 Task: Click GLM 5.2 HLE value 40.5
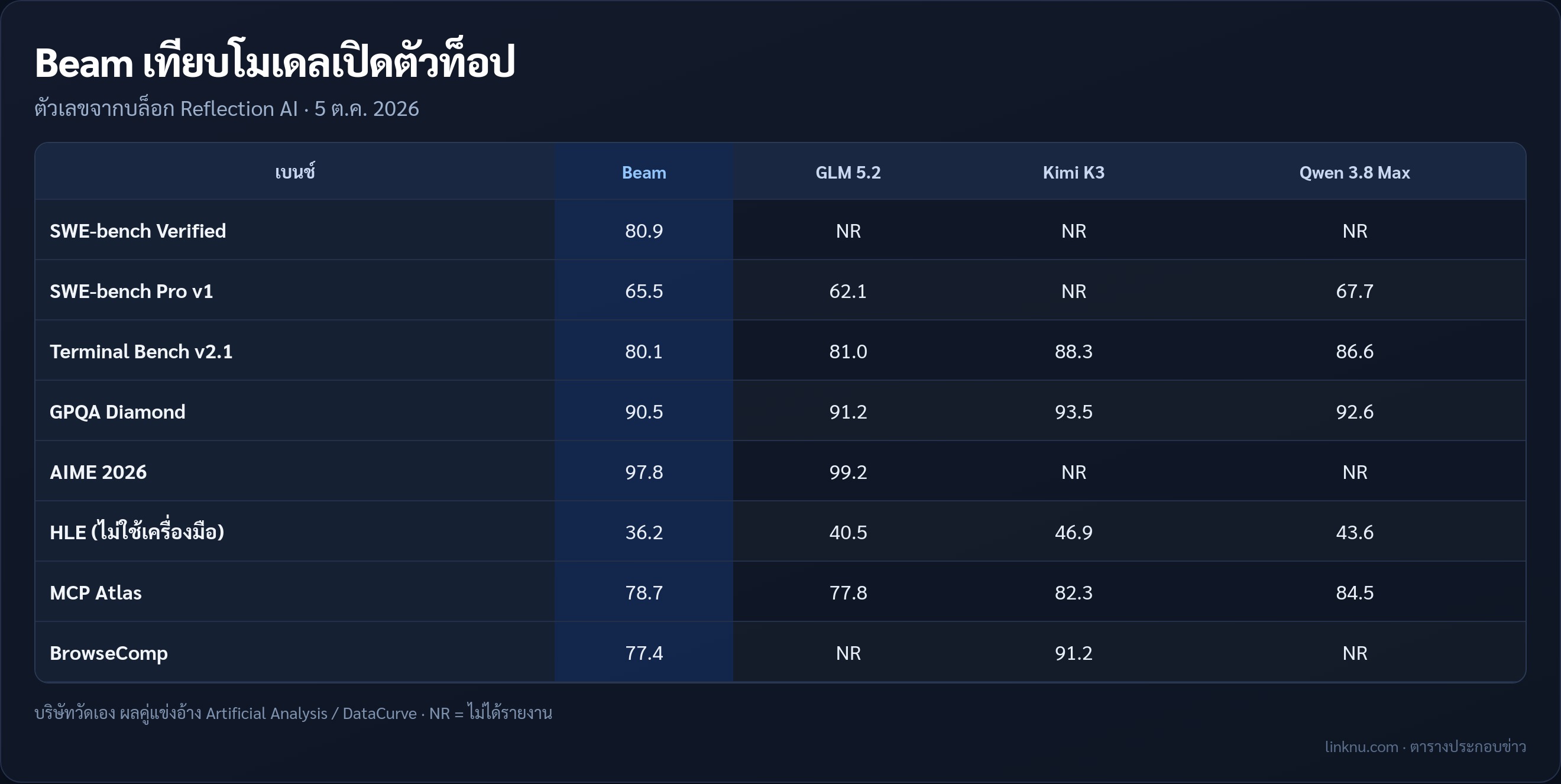click(x=848, y=532)
